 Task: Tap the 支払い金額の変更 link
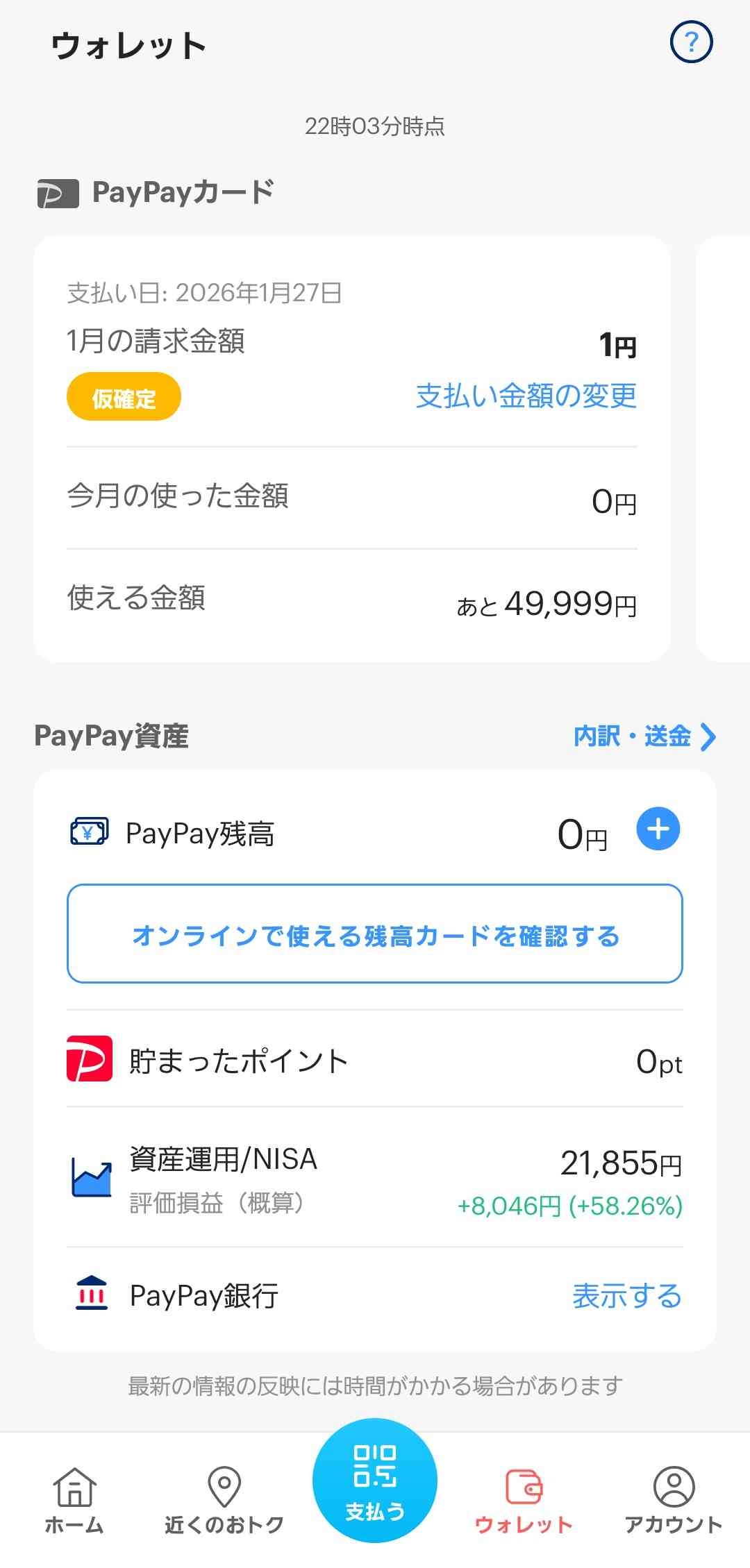[526, 396]
